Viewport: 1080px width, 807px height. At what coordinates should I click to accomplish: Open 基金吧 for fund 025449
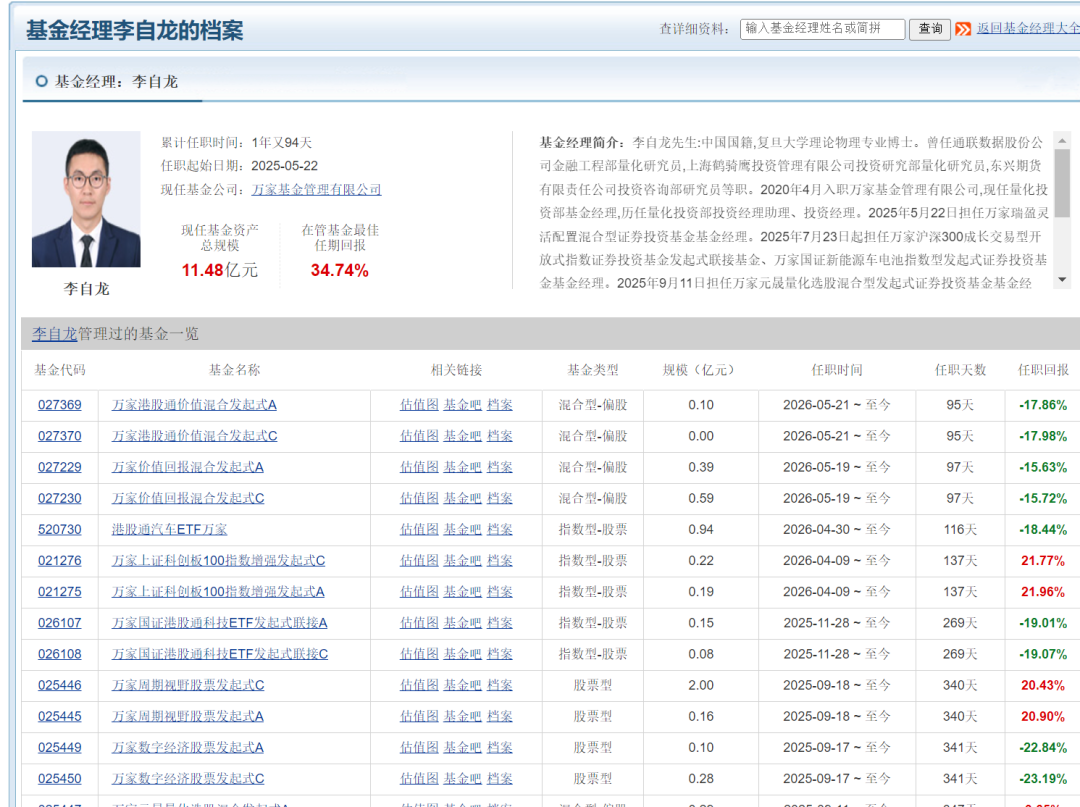462,747
